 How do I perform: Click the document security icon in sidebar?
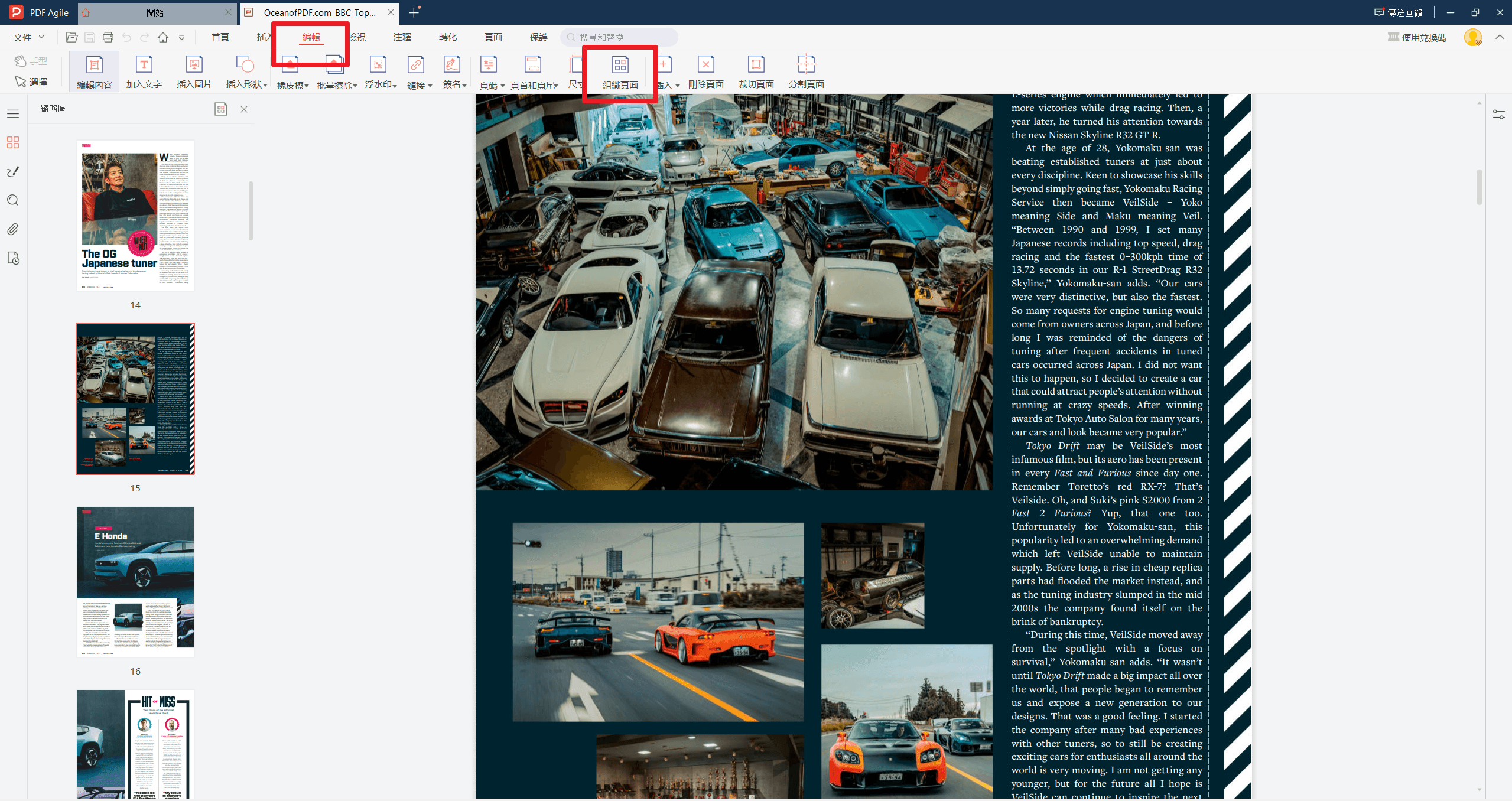coord(13,258)
